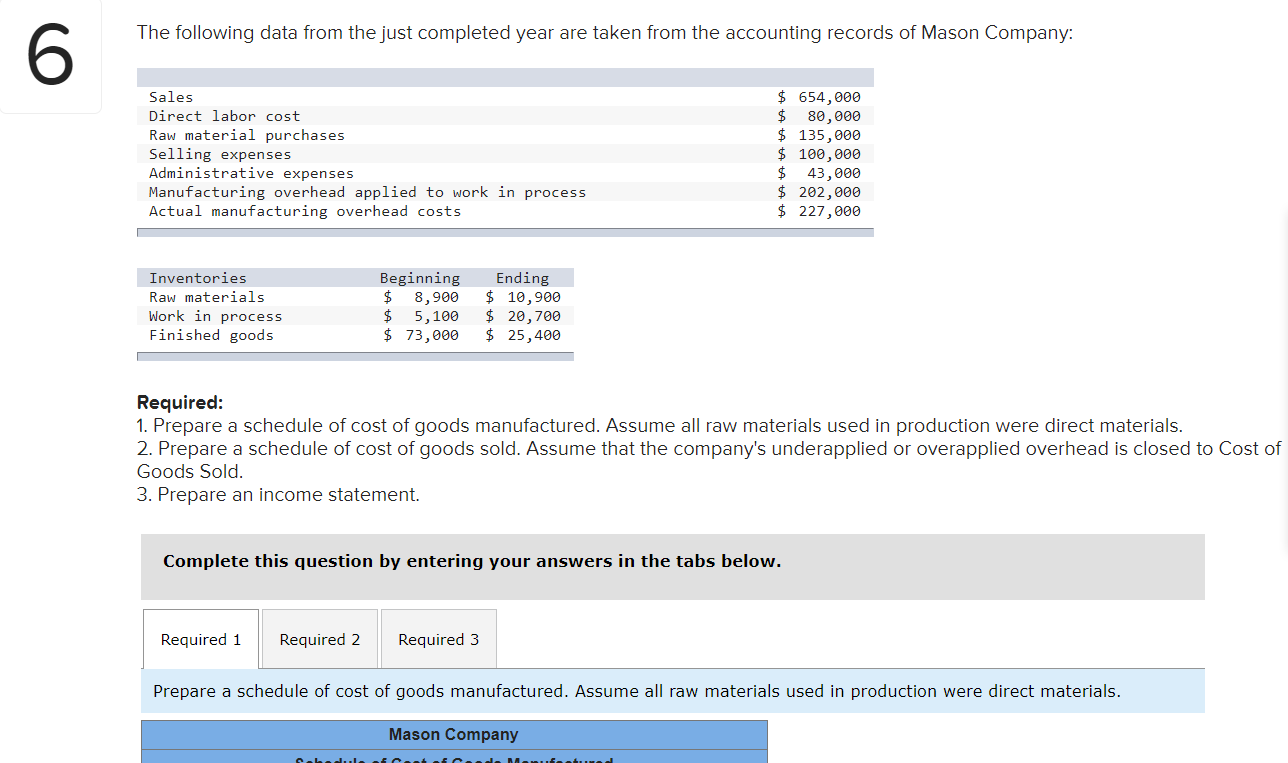This screenshot has width=1288, height=763.
Task: Select Raw materials ending value $ 10,900
Action: pyautogui.click(x=523, y=297)
